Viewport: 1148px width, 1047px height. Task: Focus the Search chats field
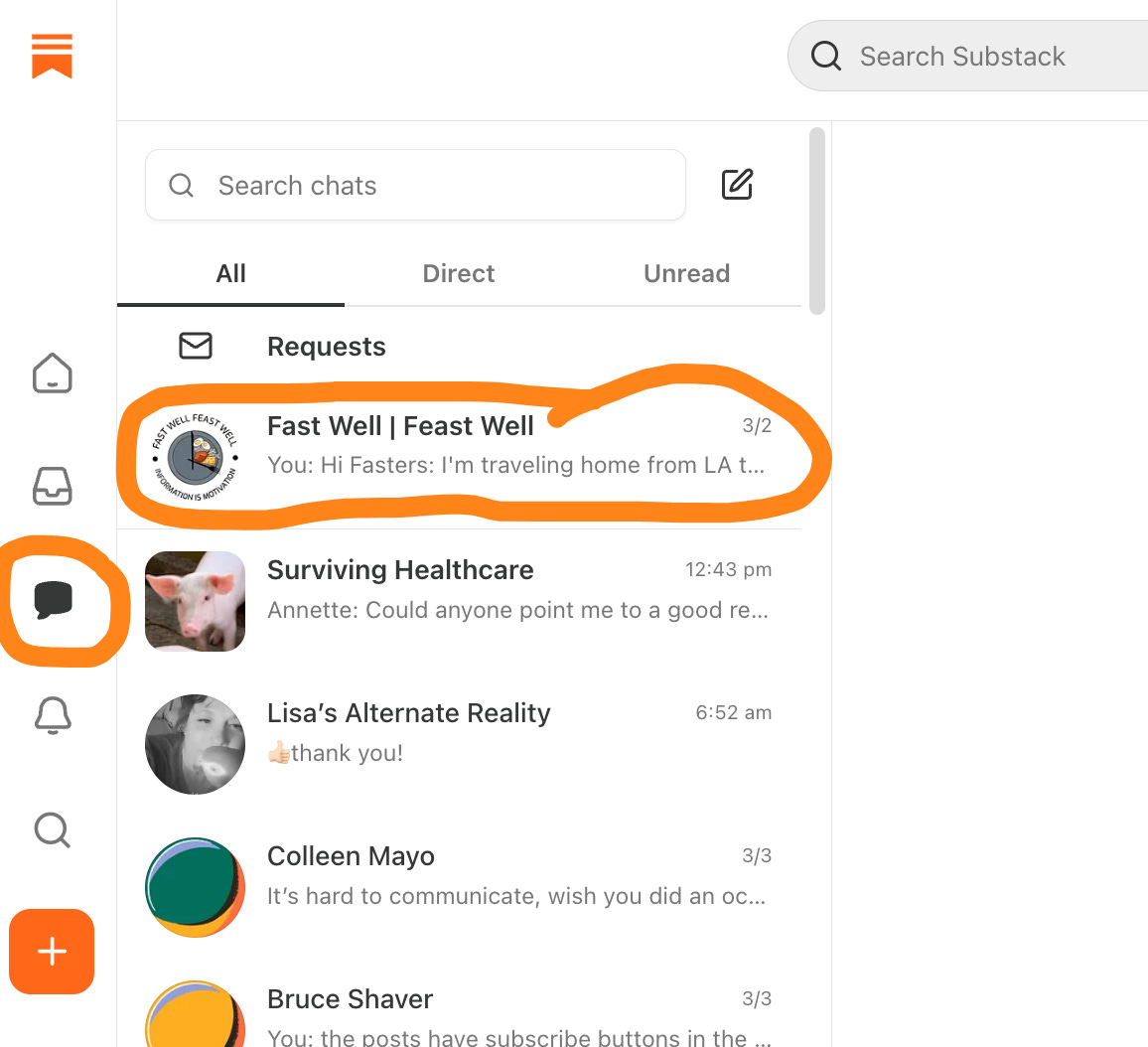click(x=415, y=185)
